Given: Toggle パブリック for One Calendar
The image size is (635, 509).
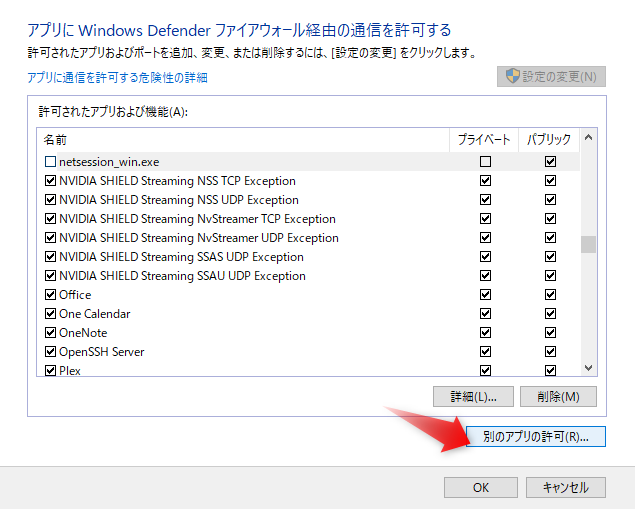Looking at the screenshot, I should (550, 314).
